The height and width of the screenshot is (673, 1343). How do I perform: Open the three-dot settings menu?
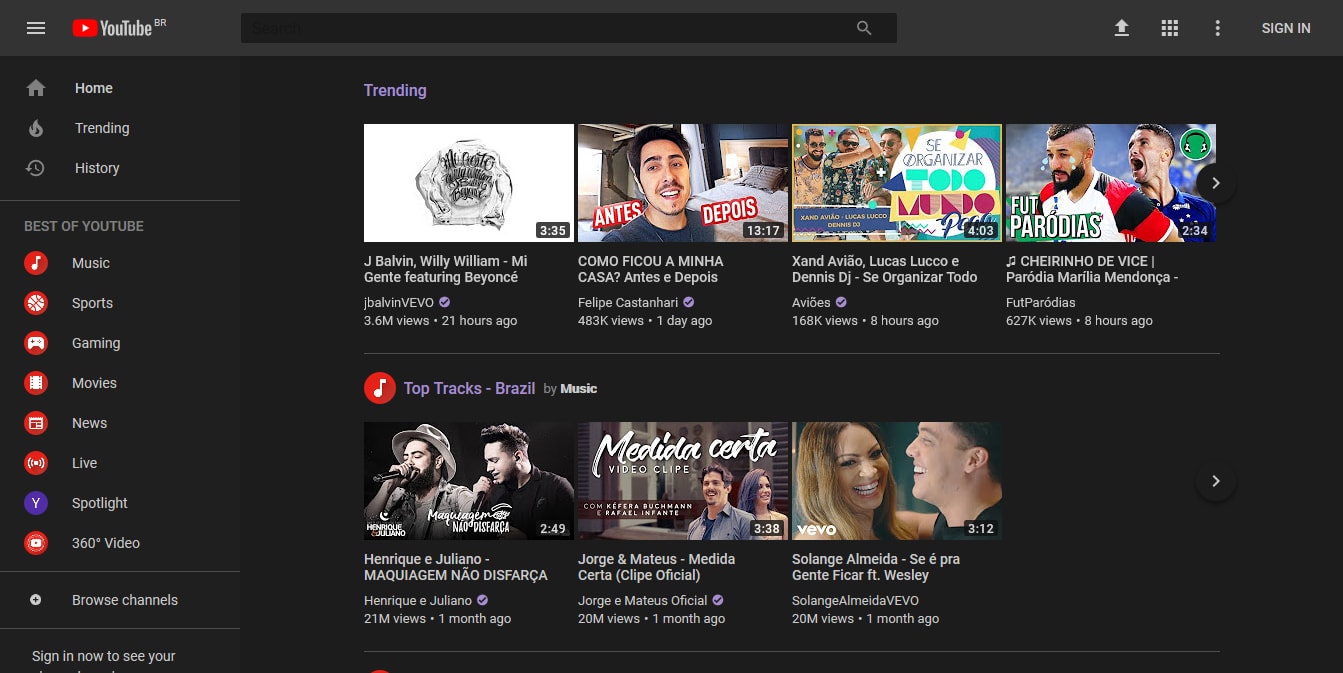tap(1217, 28)
